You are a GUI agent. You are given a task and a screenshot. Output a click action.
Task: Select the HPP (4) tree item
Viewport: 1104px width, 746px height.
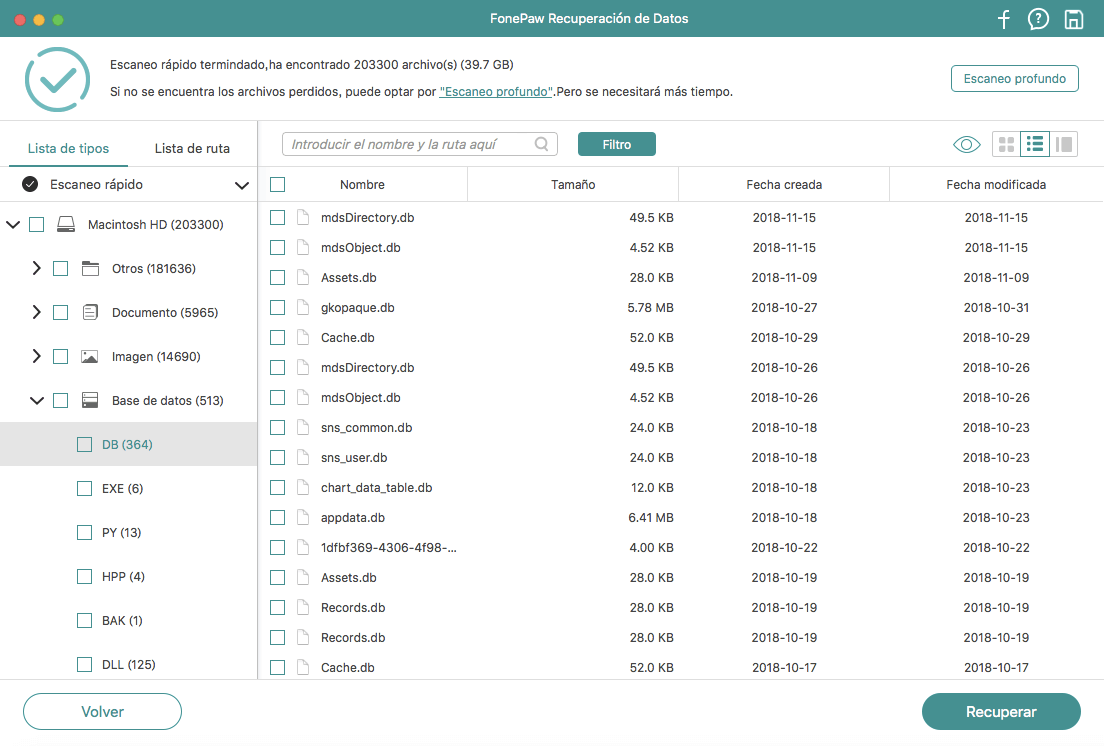(x=123, y=576)
